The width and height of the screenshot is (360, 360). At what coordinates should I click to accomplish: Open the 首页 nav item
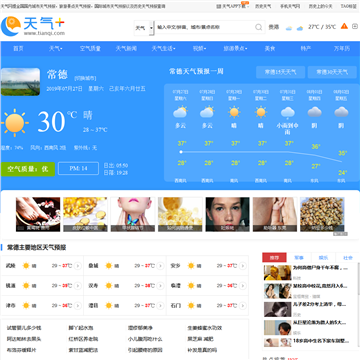18,49
